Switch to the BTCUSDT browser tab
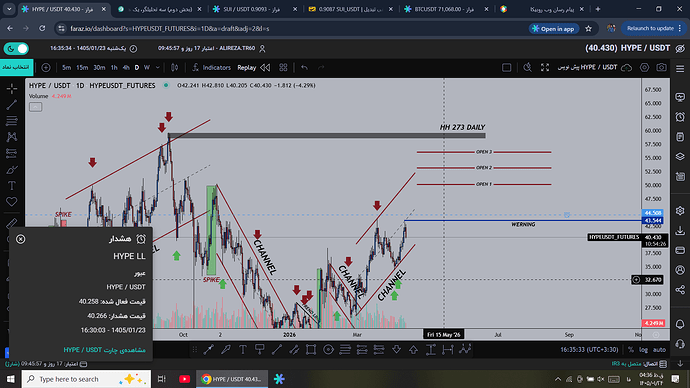Screen dimensions: 690x388 (x=444, y=9)
